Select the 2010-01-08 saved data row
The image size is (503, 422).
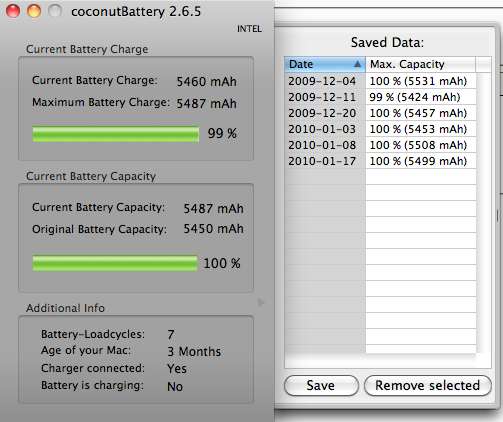[x=380, y=145]
